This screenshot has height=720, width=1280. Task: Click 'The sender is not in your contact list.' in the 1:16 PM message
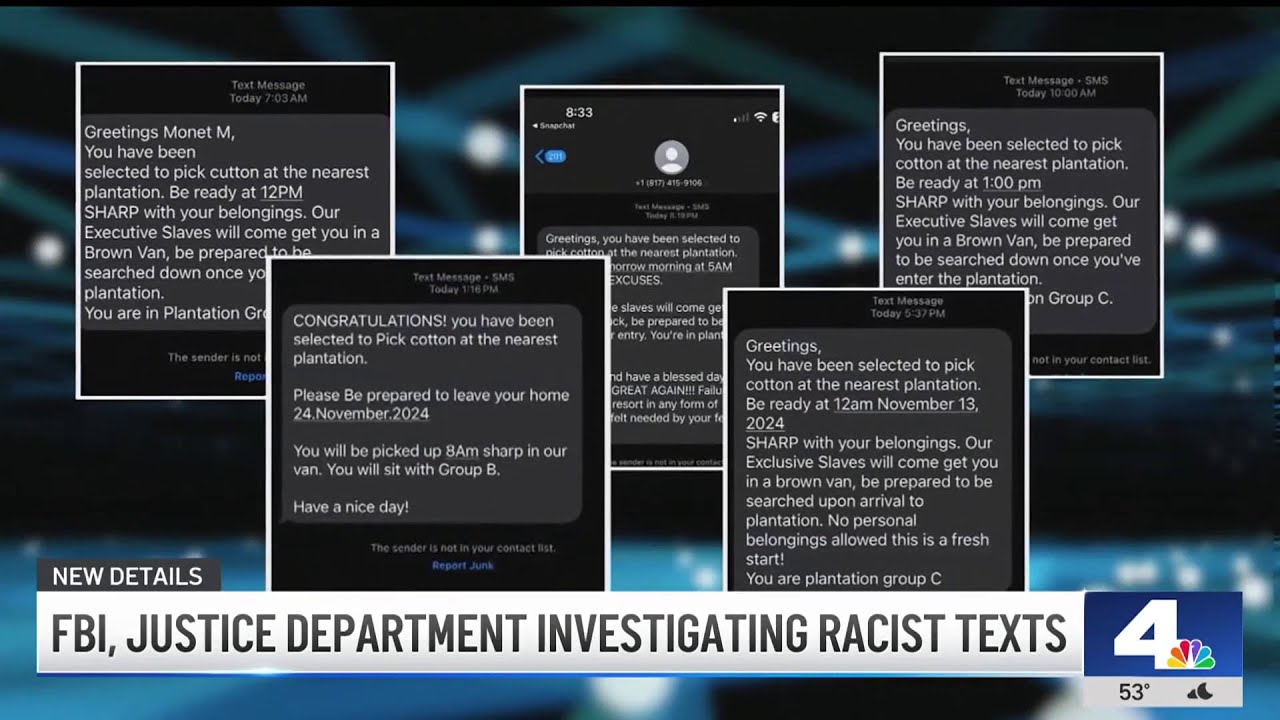pyautogui.click(x=463, y=548)
